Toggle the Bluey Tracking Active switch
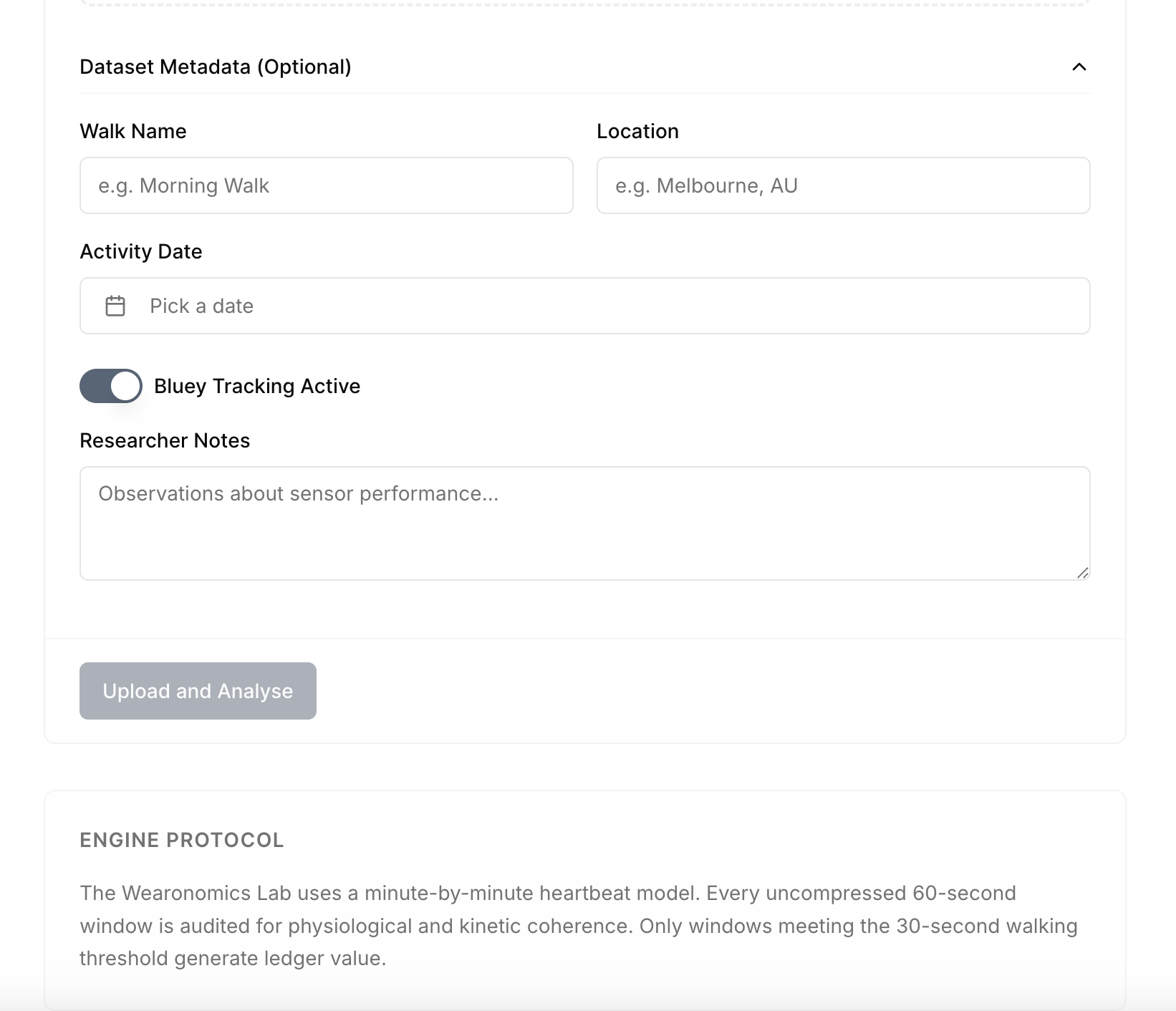The width and height of the screenshot is (1176, 1011). coord(111,386)
